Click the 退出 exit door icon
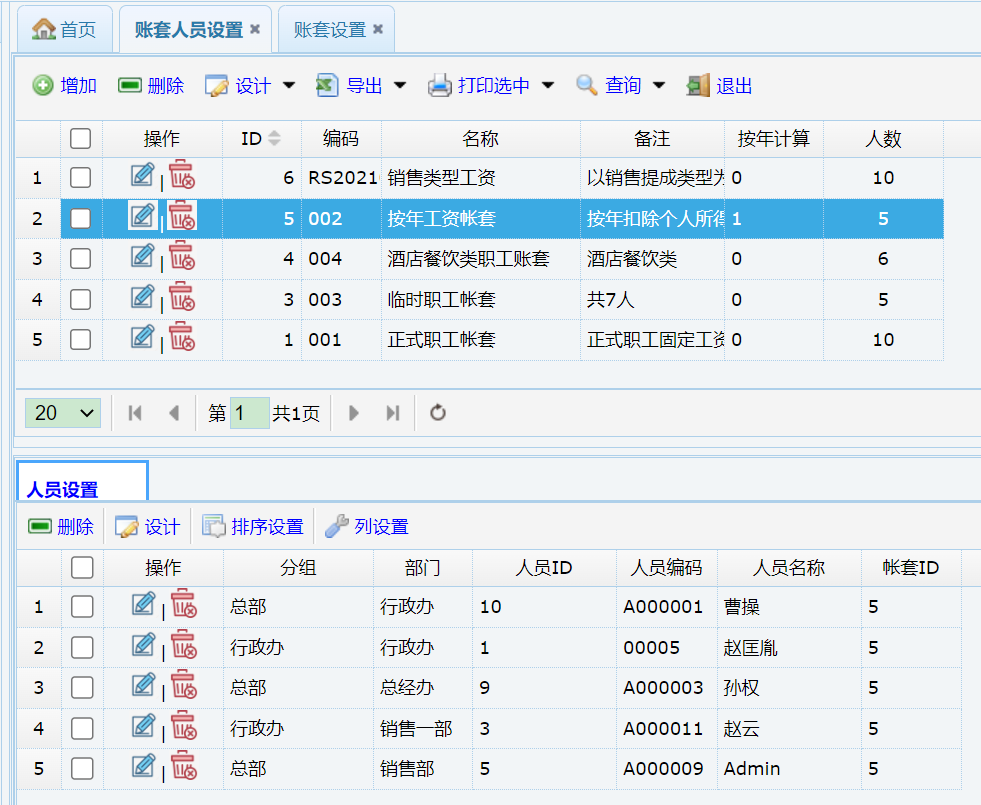 point(698,86)
